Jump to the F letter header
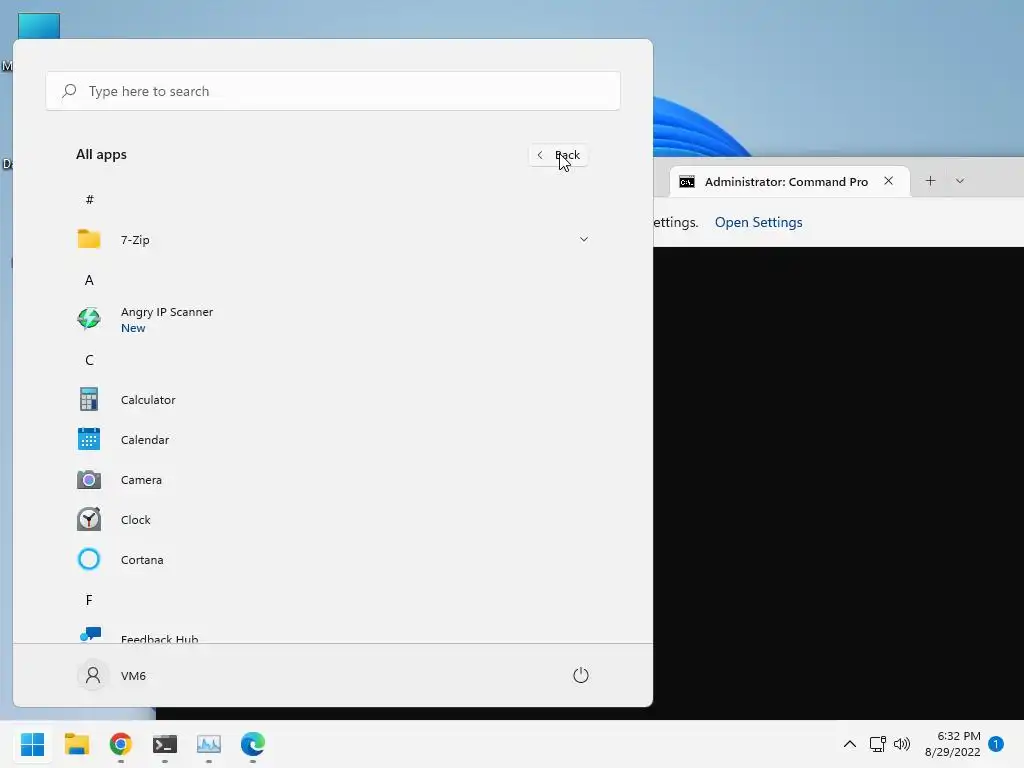The height and width of the screenshot is (768, 1024). (x=89, y=600)
